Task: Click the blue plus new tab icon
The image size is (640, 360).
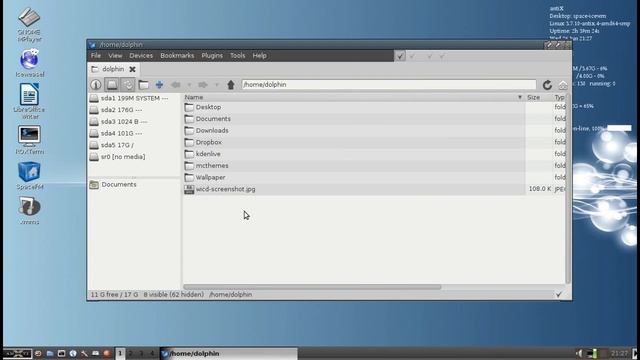Action: tap(160, 84)
